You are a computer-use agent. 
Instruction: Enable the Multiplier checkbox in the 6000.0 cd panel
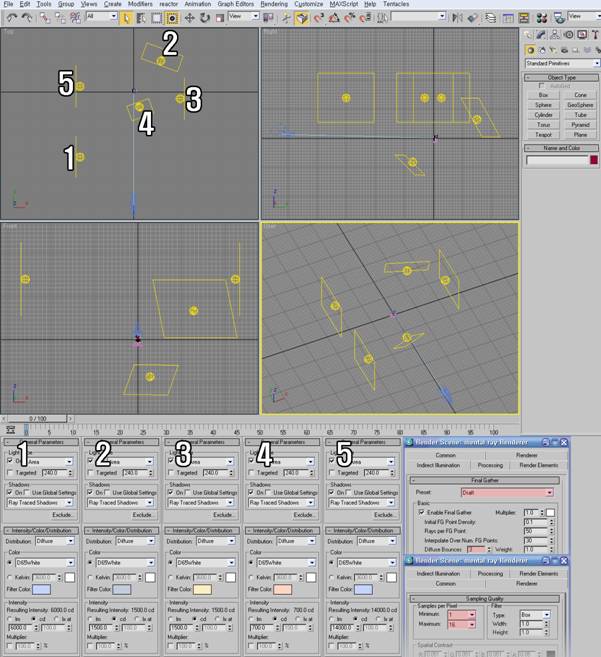(10, 646)
